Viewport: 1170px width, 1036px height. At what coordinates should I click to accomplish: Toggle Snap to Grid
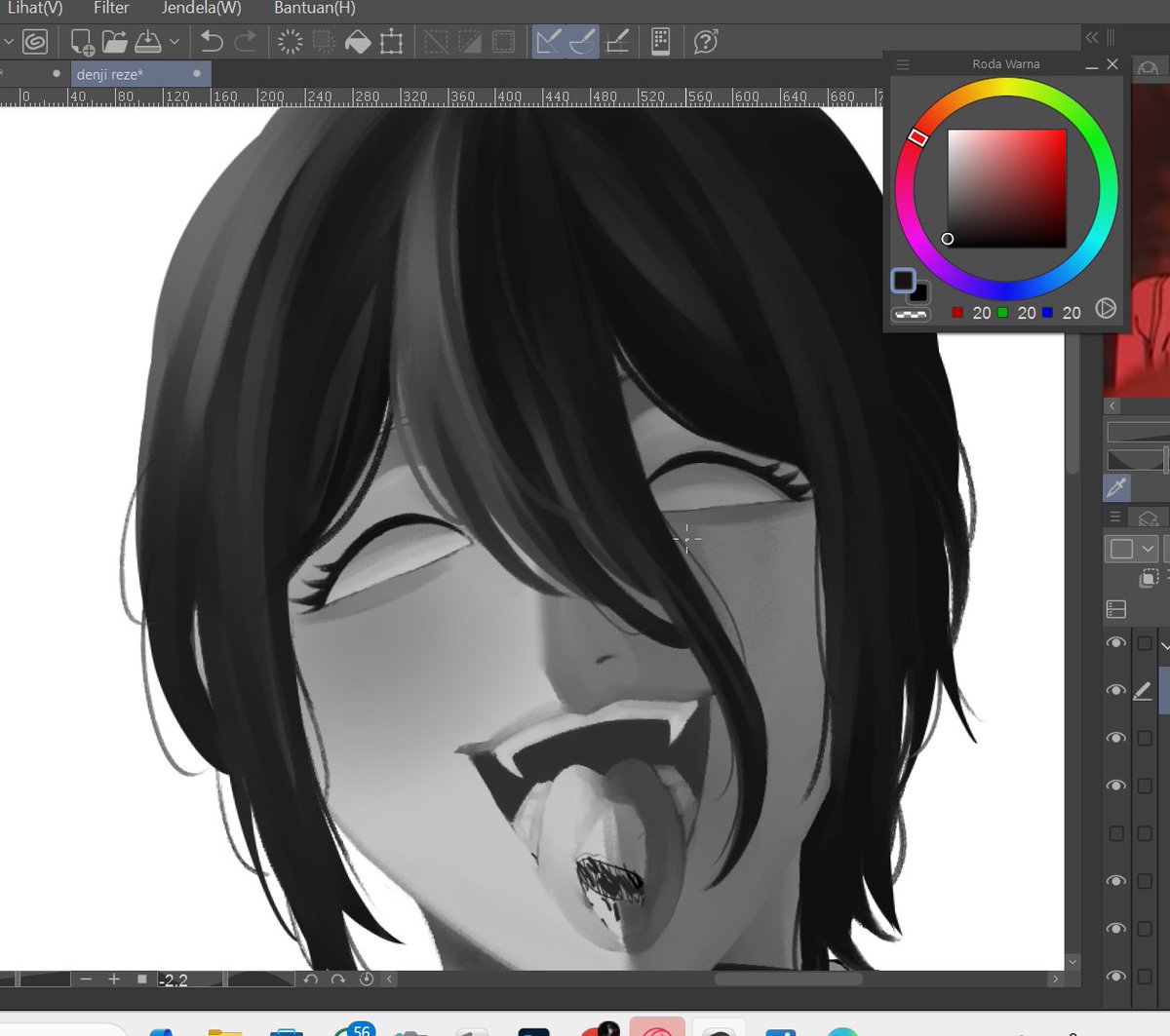[617, 42]
